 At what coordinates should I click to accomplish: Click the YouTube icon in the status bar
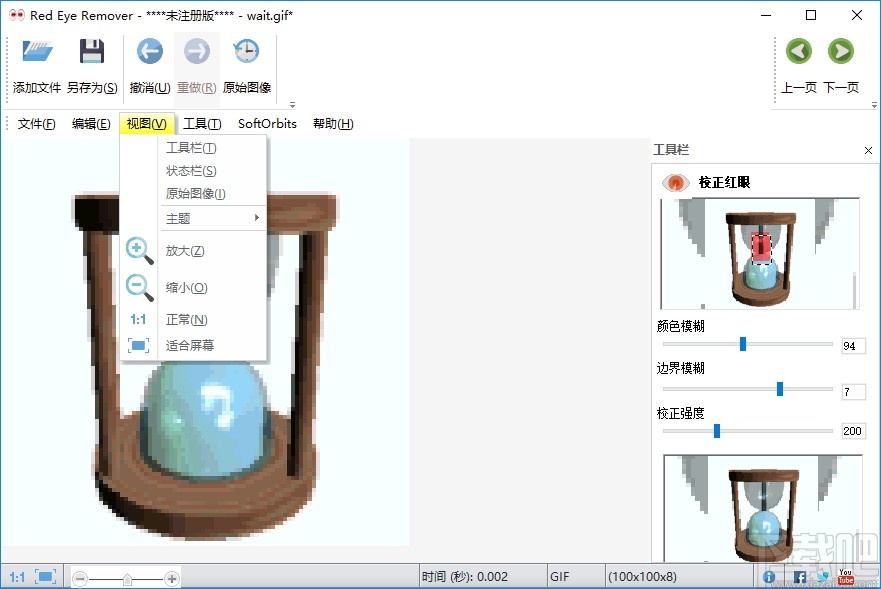tap(846, 577)
